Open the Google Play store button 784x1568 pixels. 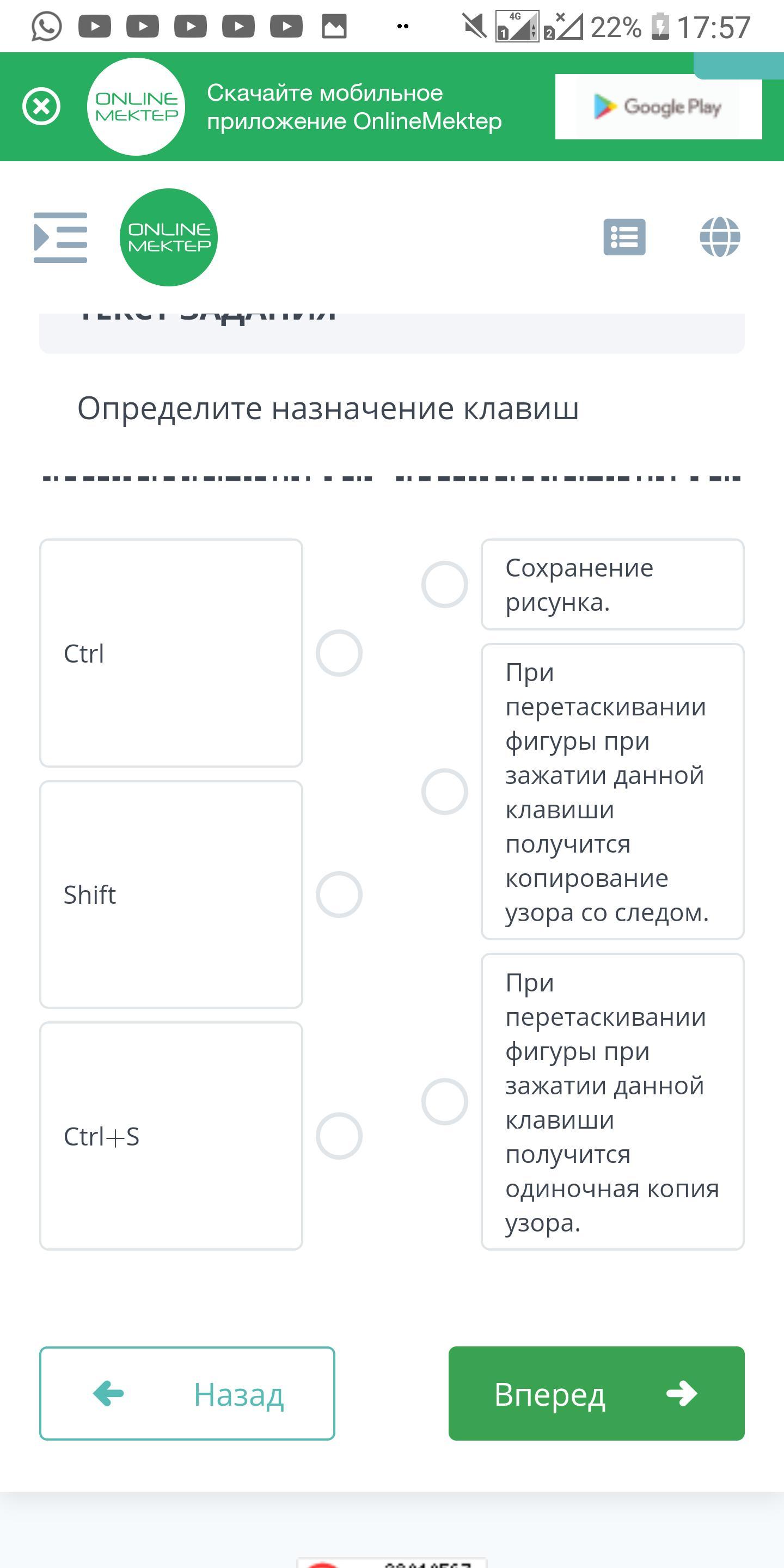[x=657, y=107]
